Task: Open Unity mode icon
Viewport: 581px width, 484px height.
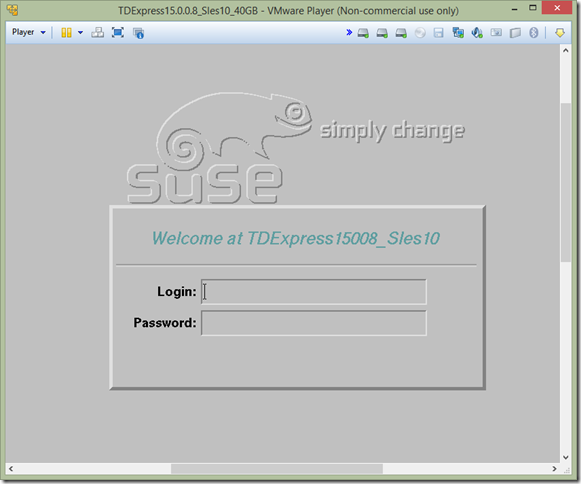Action: 138,33
